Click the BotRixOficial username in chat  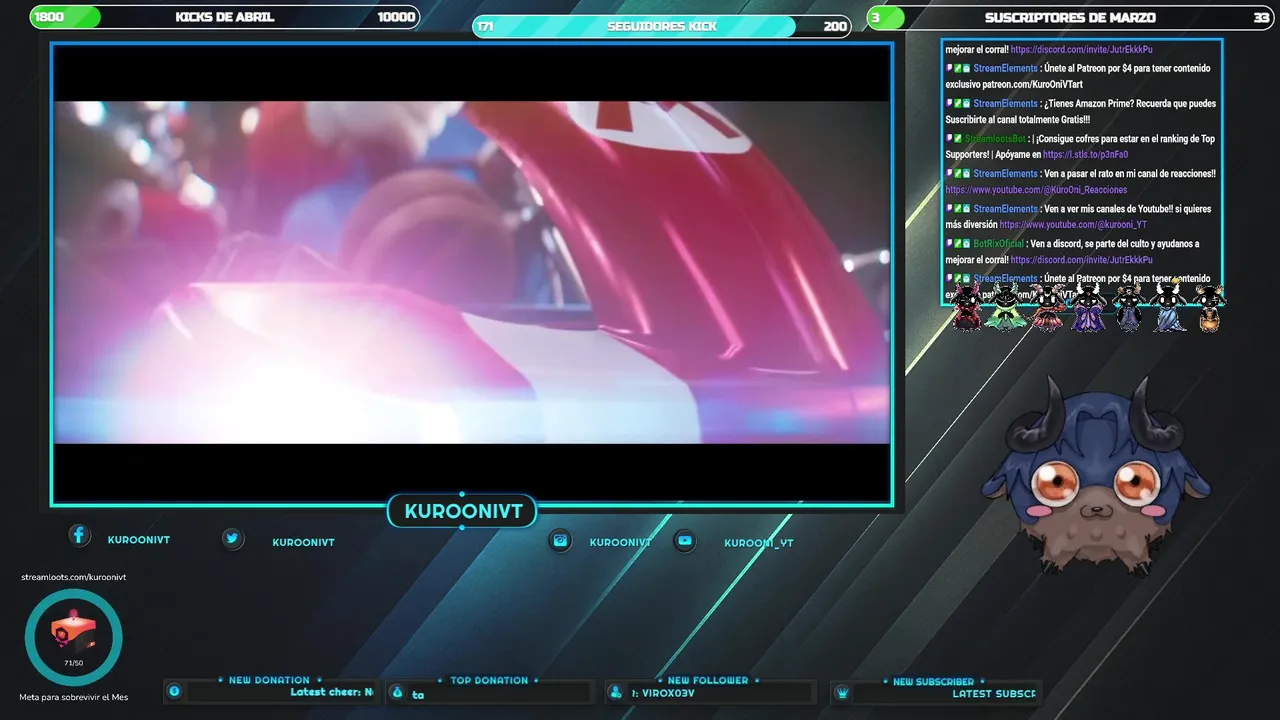[x=999, y=244]
